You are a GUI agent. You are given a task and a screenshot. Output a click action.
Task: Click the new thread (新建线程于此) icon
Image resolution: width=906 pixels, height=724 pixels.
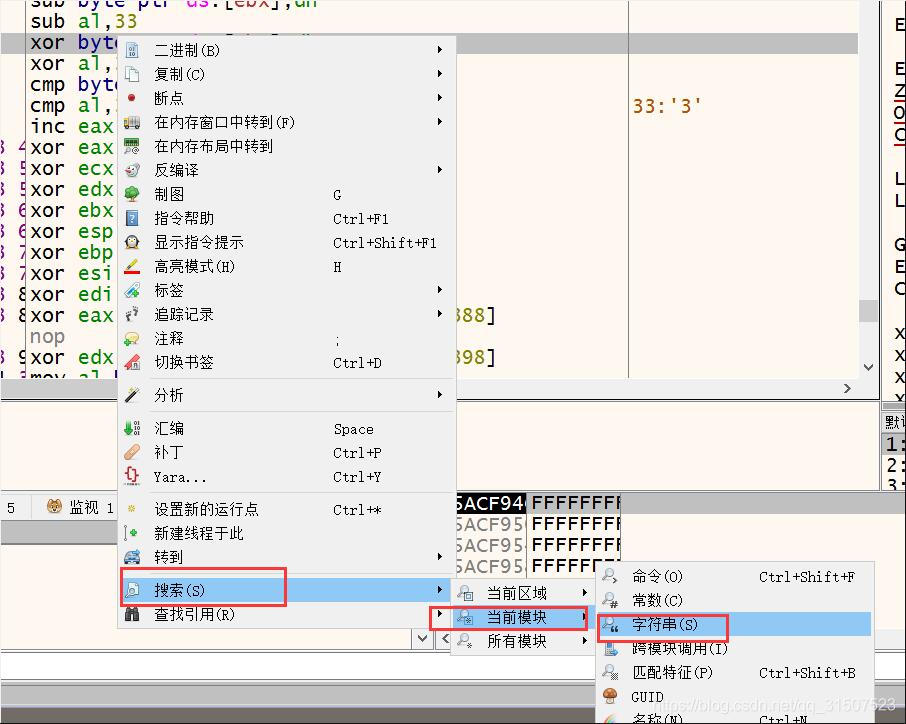coord(131,533)
